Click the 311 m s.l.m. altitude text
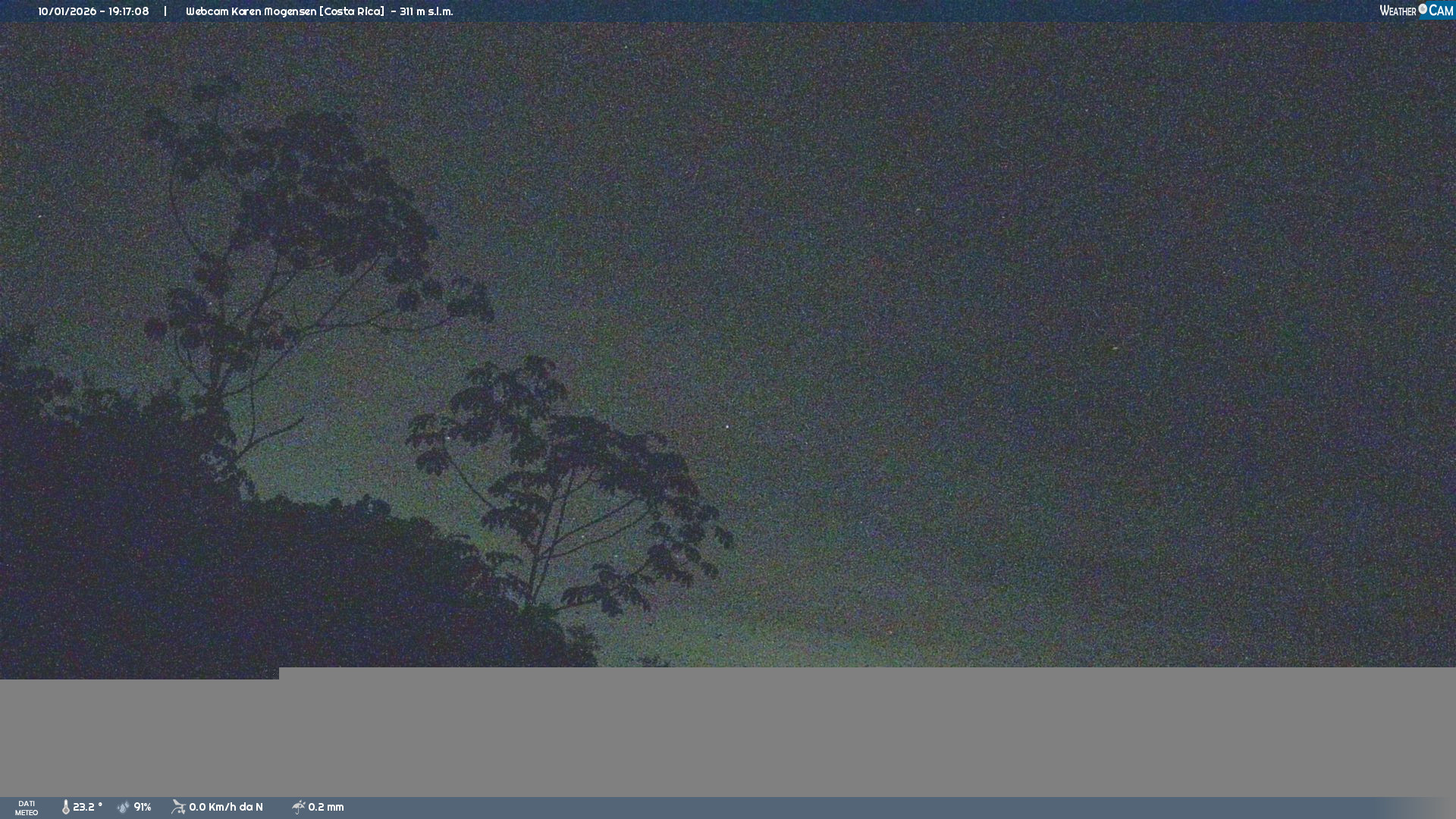Screen dimensions: 1456x819 pyautogui.click(x=426, y=11)
